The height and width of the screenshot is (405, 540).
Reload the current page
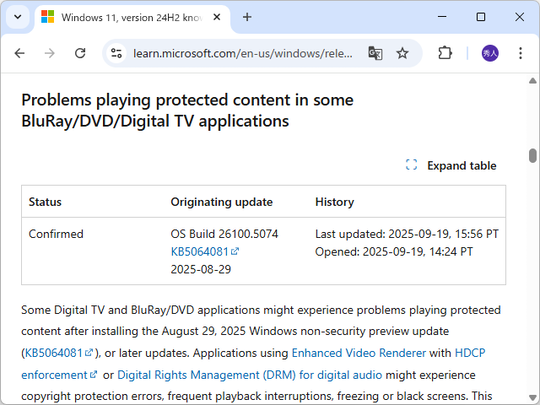(x=80, y=53)
